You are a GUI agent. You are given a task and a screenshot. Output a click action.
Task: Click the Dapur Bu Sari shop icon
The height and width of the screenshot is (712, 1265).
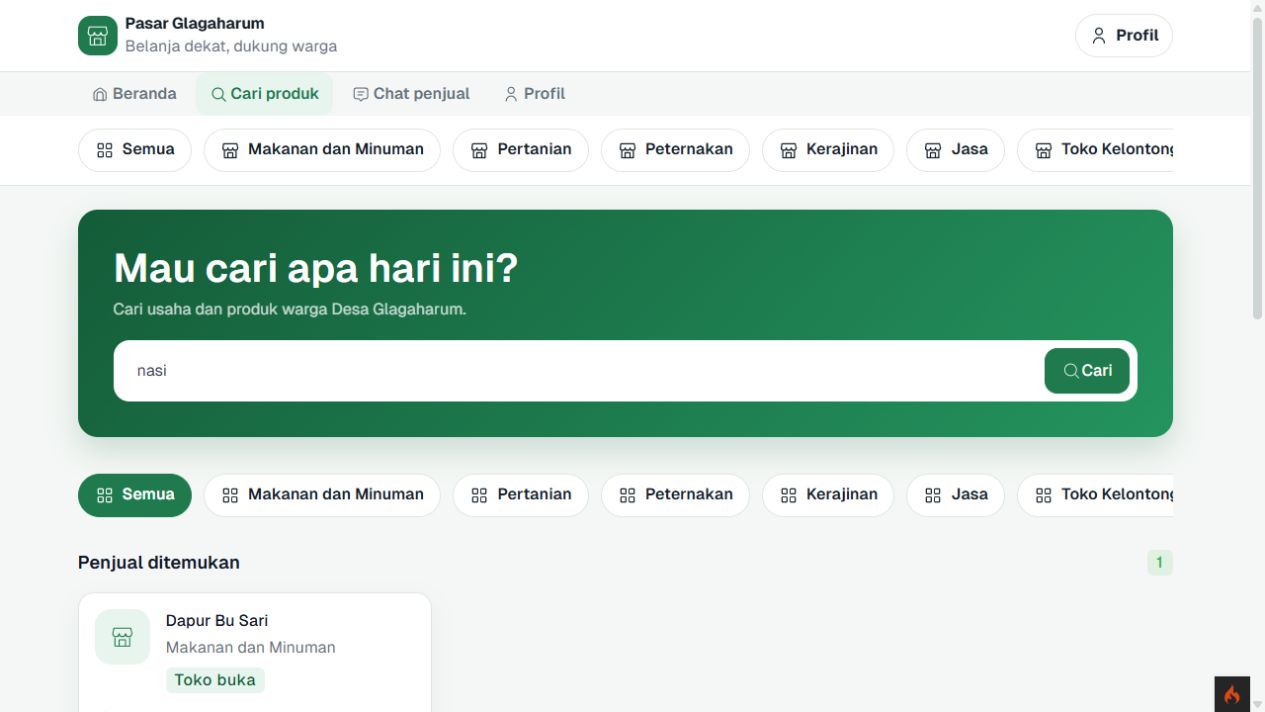122,637
